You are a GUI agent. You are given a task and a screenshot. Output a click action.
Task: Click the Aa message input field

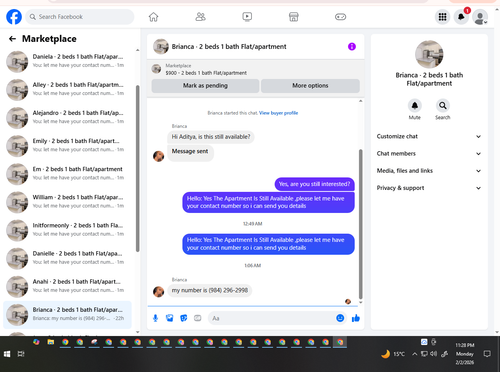277,318
